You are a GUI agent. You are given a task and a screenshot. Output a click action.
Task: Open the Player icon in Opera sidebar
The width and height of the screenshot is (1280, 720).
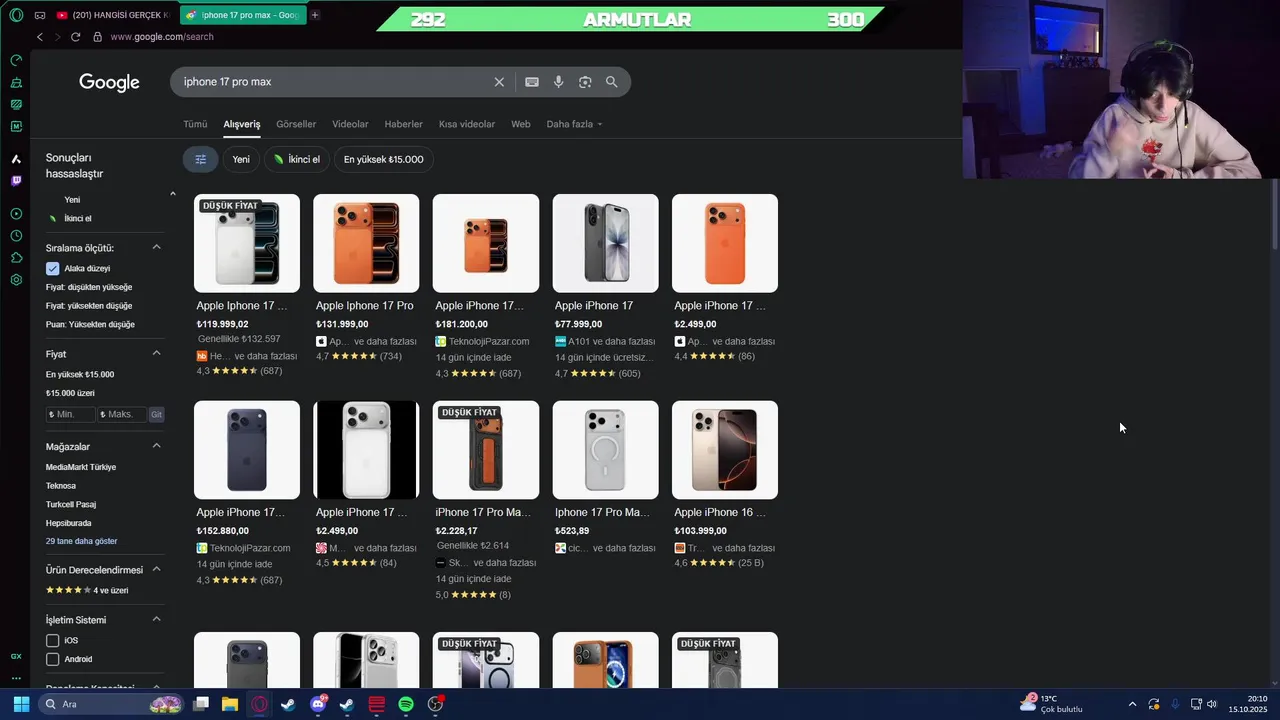[16, 214]
